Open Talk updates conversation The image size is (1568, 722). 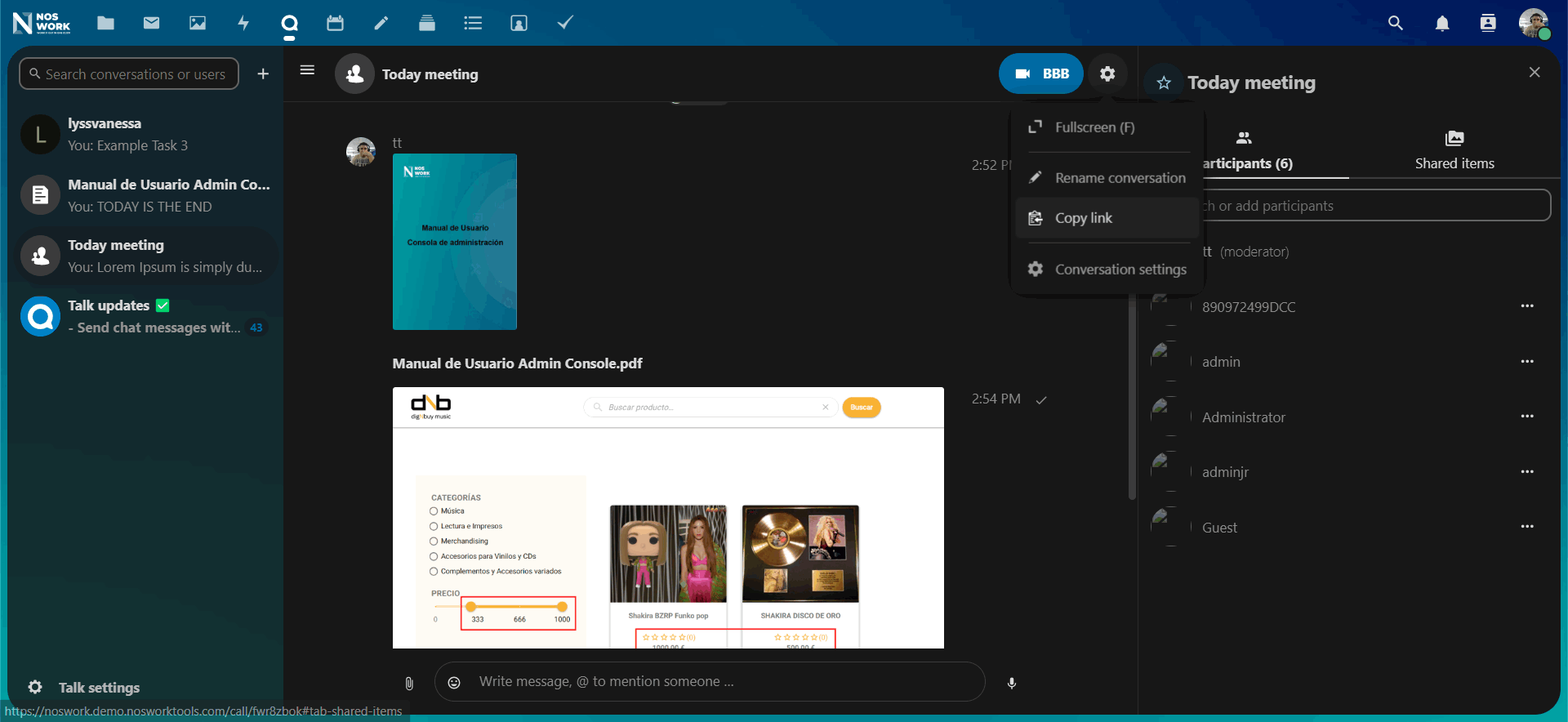click(x=147, y=316)
